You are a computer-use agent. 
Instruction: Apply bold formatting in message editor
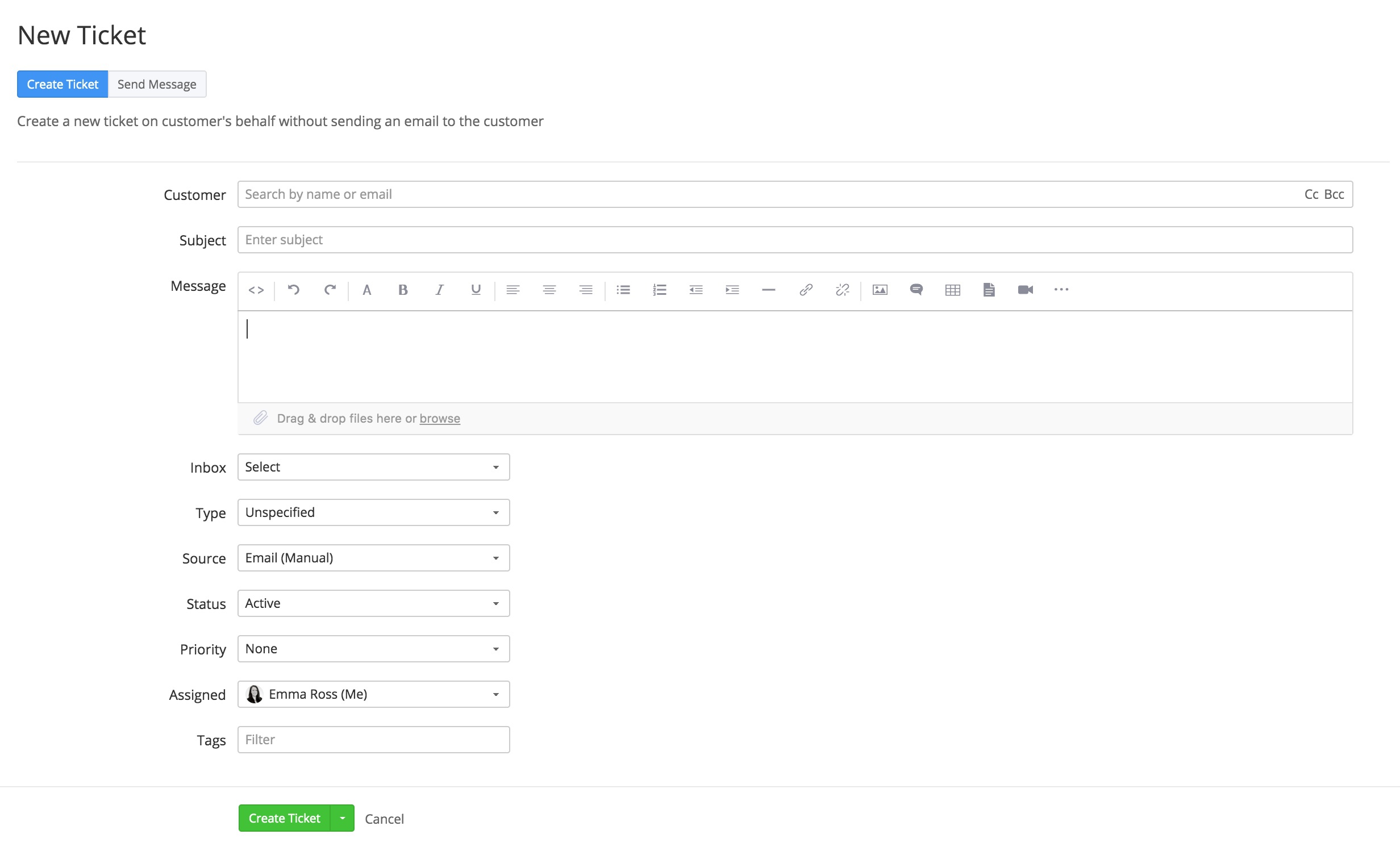coord(403,290)
